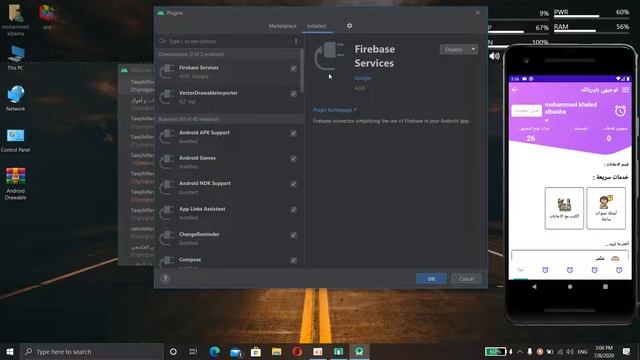Open This PC desktop icon
Viewport: 640px width, 360px height.
[16, 58]
